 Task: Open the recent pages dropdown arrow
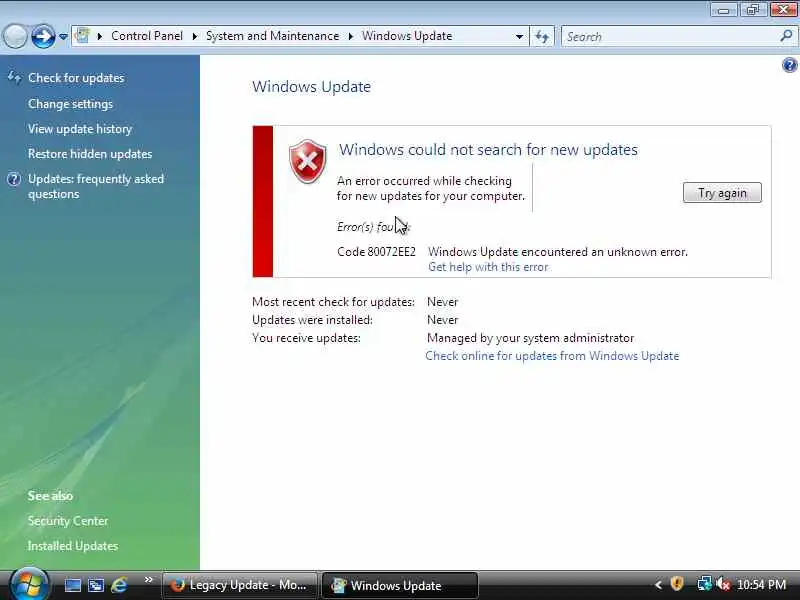coord(63,37)
